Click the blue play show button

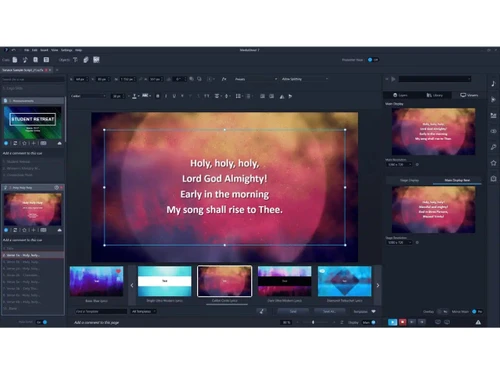(393, 322)
